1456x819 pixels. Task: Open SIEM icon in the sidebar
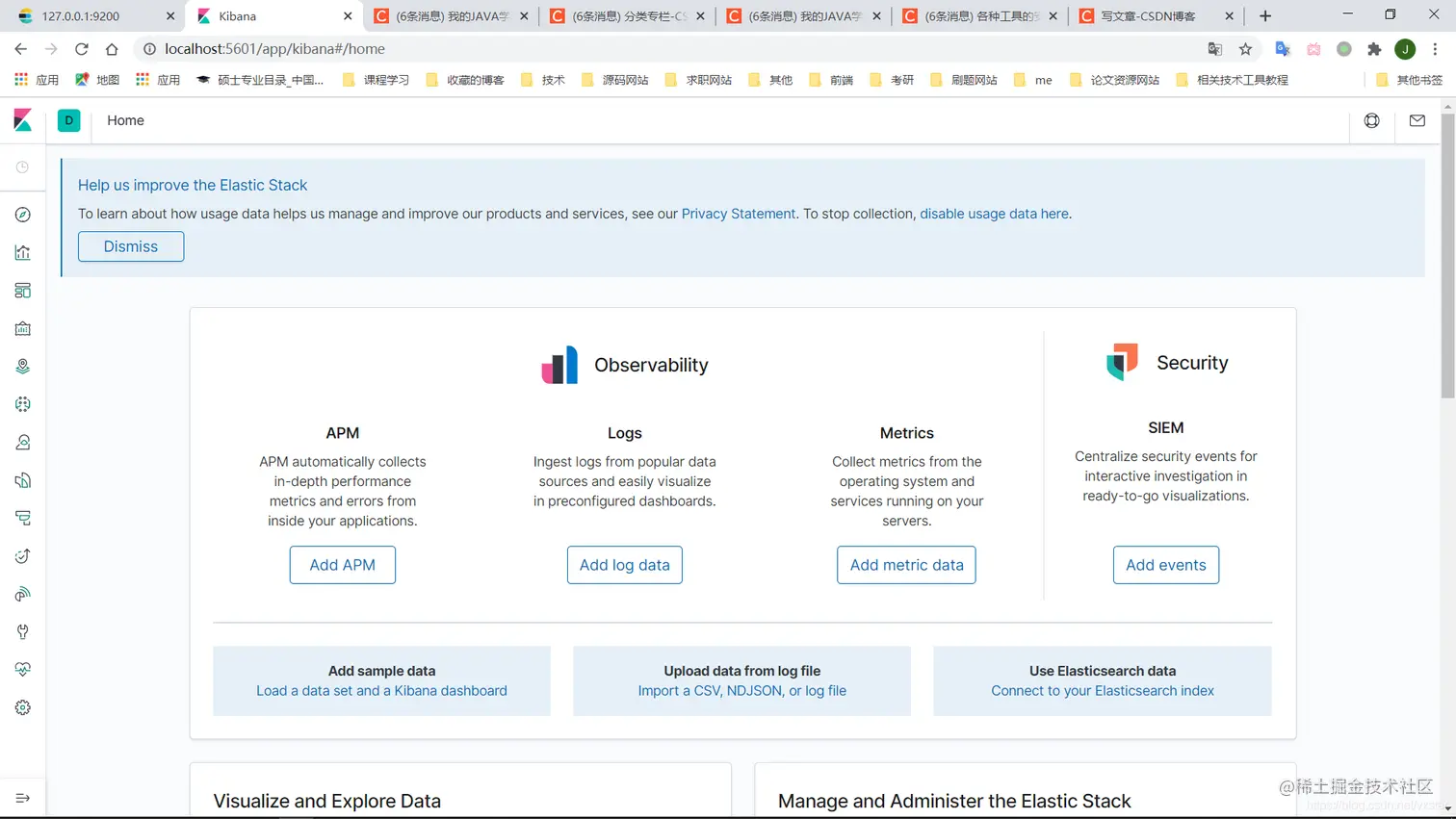click(x=23, y=594)
